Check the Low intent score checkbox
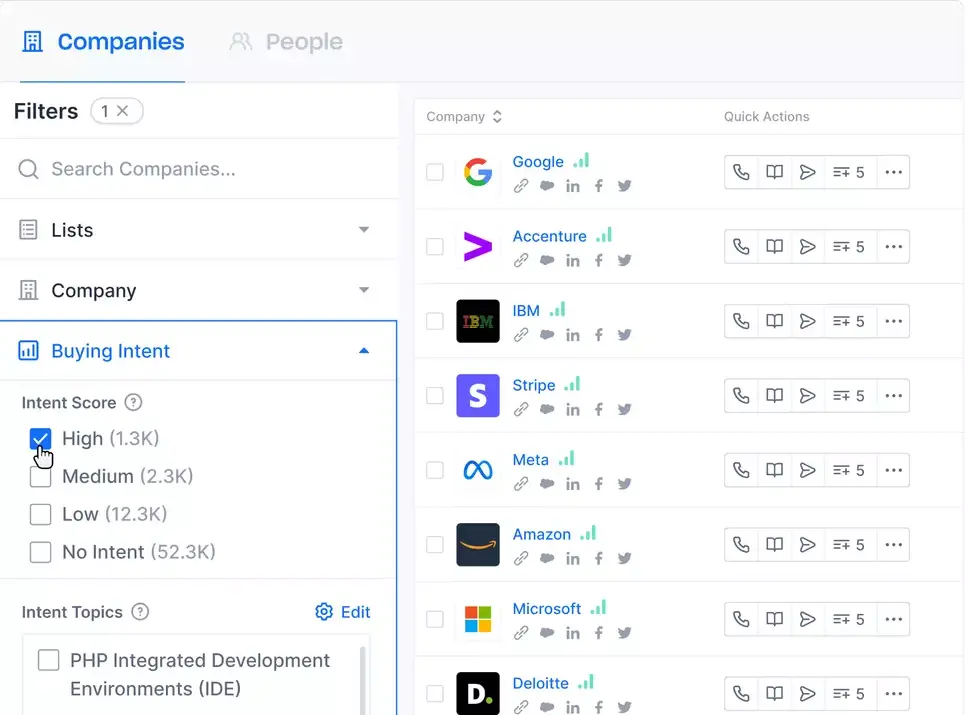 [41, 514]
